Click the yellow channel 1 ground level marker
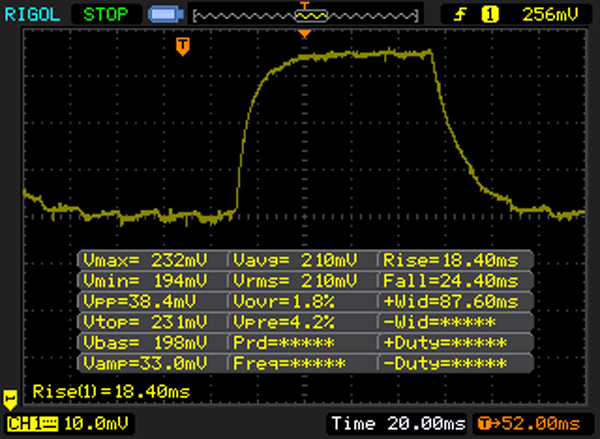 (x=10, y=400)
